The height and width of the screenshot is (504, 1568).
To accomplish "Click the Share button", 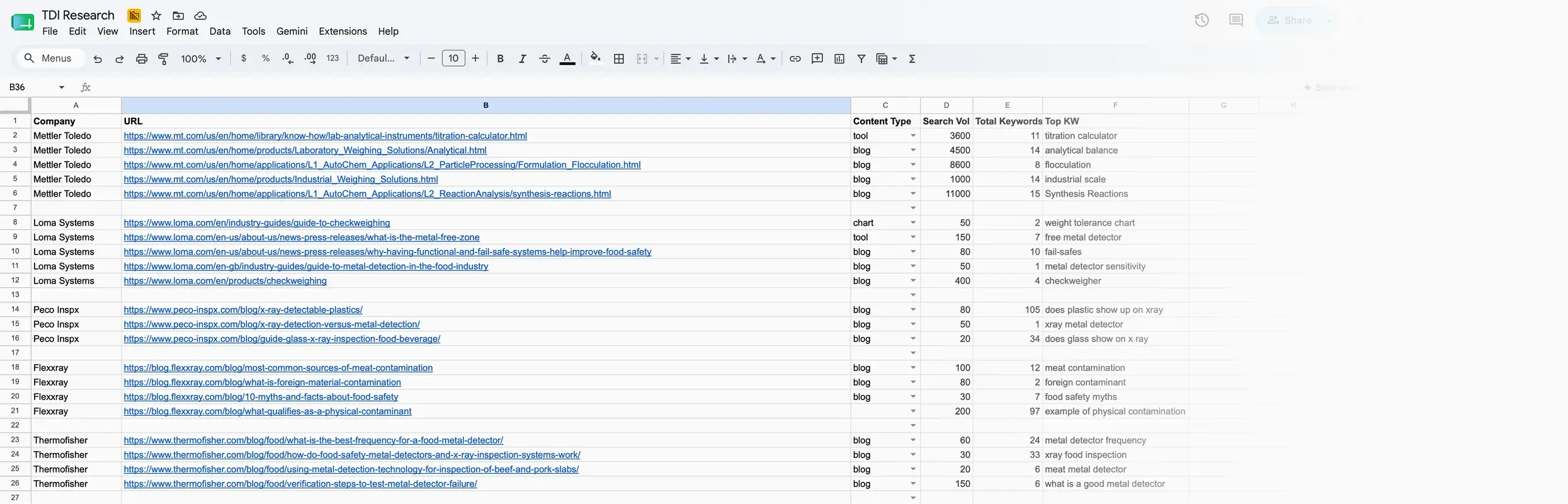I will [1289, 20].
